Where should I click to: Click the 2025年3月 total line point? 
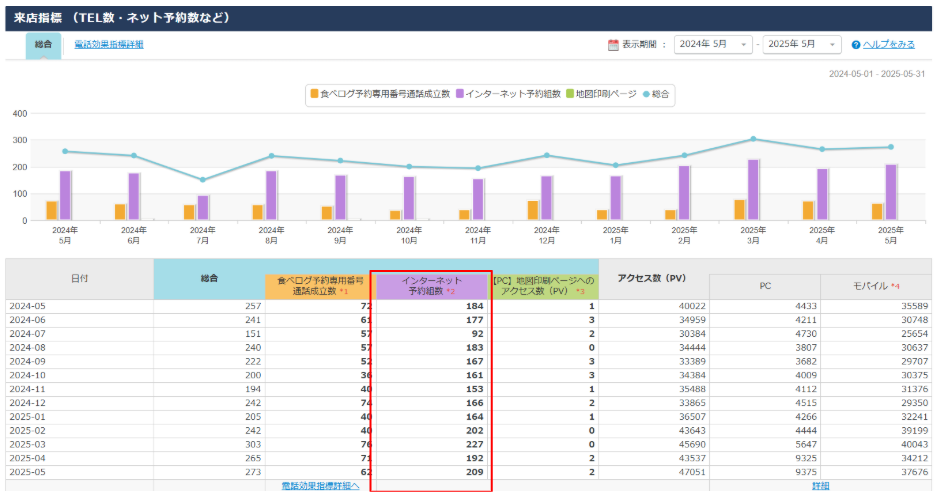(x=753, y=139)
